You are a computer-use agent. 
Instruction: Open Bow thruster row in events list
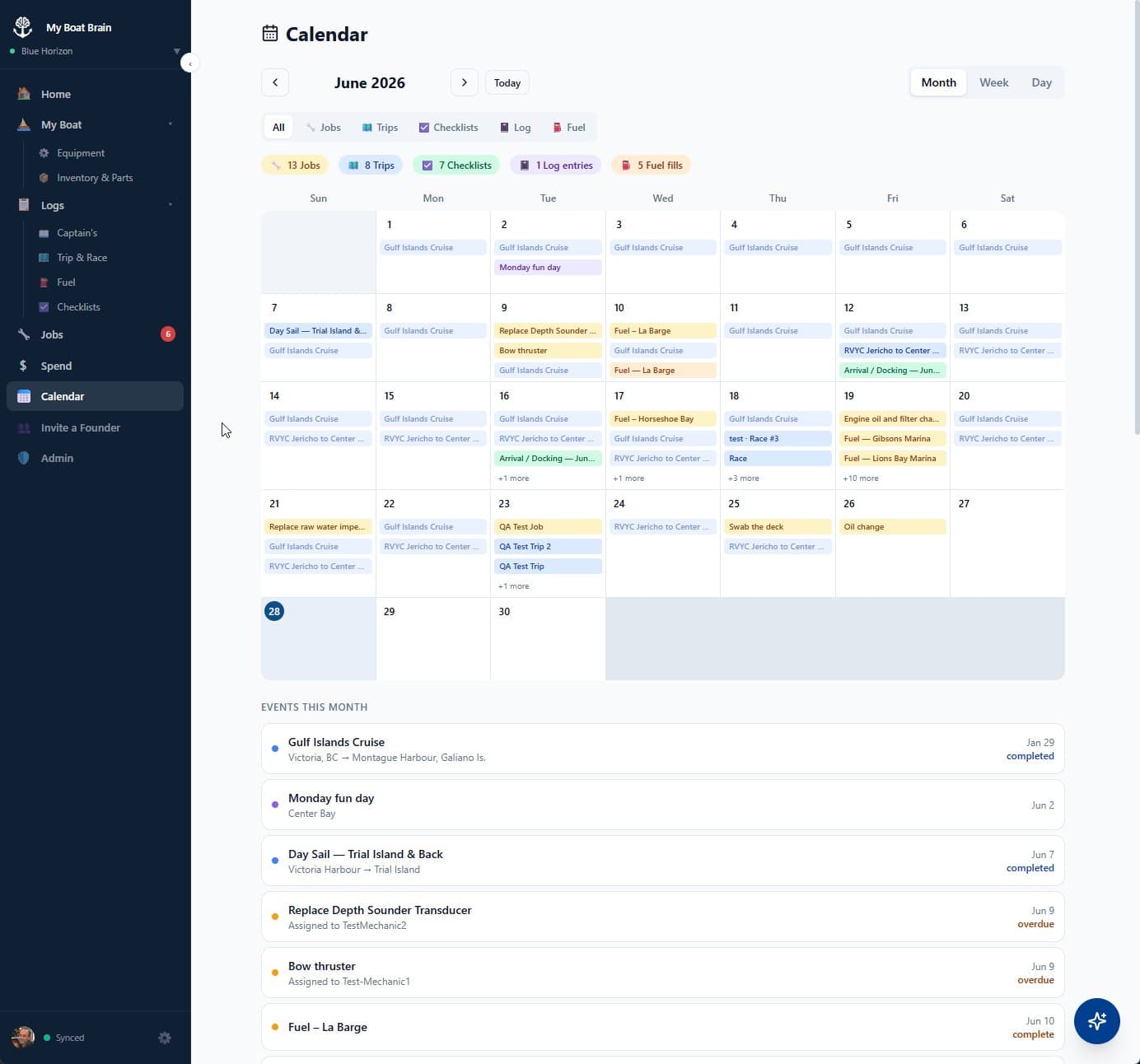pyautogui.click(x=663, y=973)
